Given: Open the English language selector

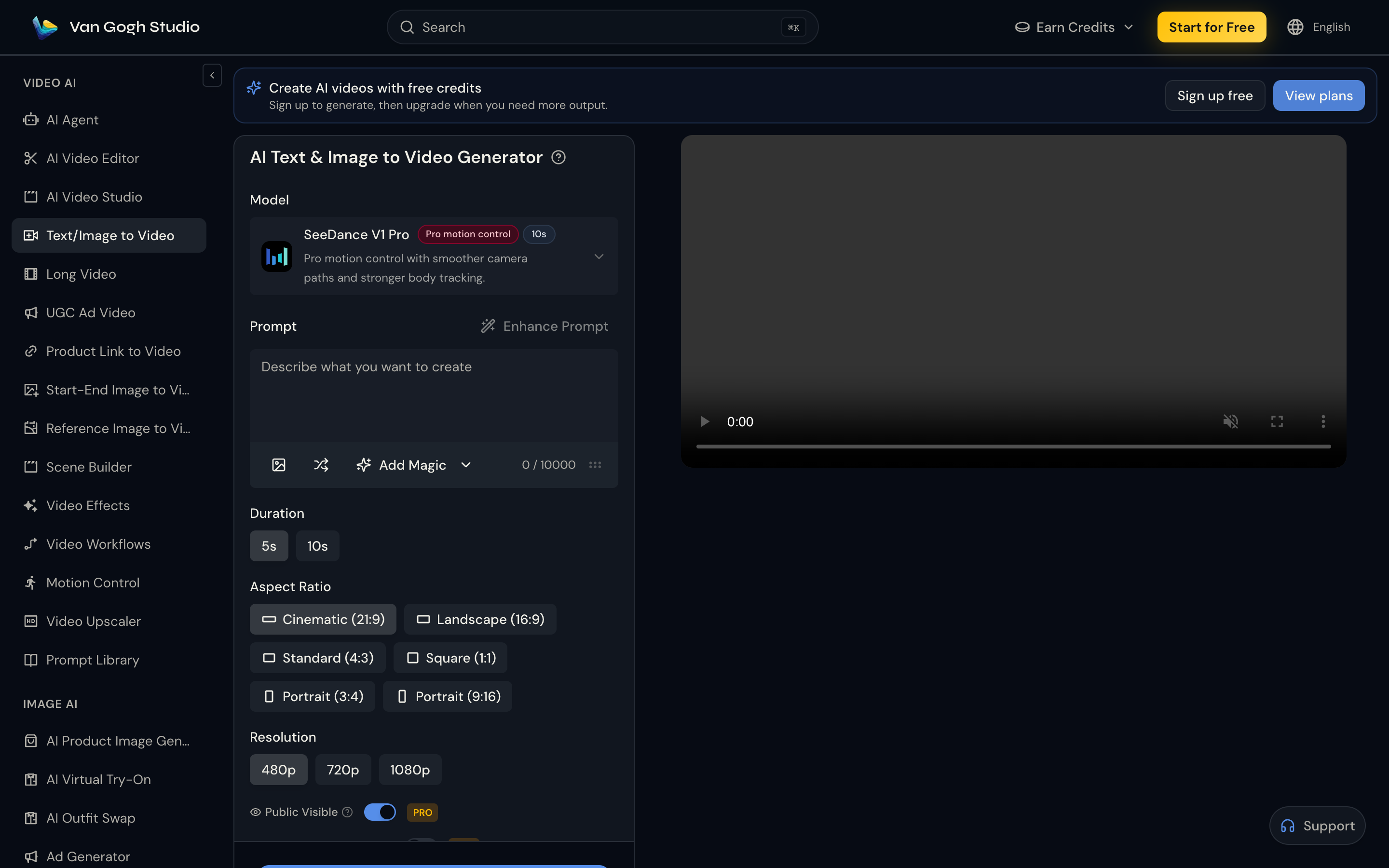Looking at the screenshot, I should (1319, 27).
